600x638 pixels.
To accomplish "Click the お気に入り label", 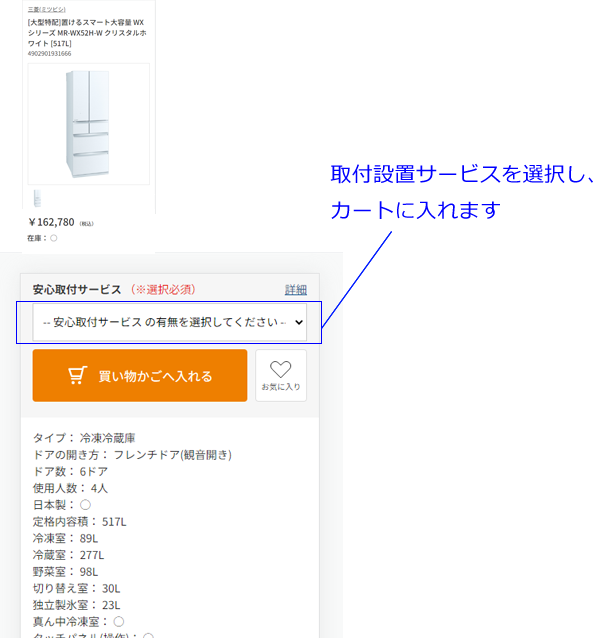I will point(281,386).
